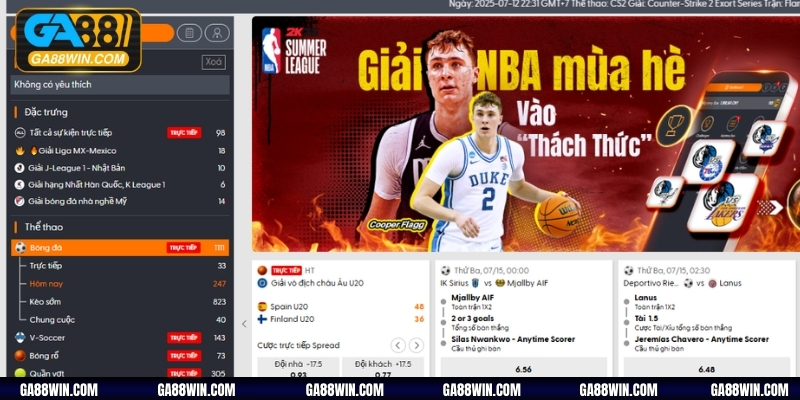The height and width of the screenshot is (400, 800).
Task: Select 6.56 combo odds button
Action: (x=523, y=368)
